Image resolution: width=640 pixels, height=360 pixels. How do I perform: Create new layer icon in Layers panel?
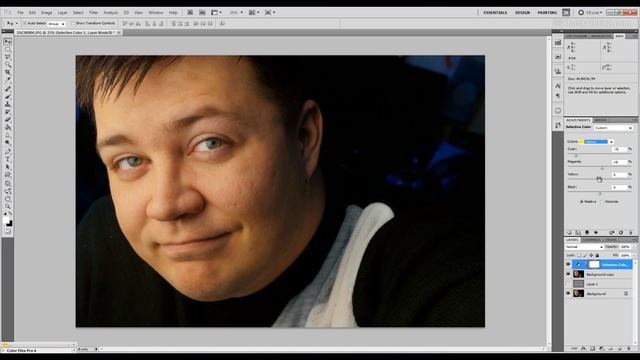[x=620, y=349]
